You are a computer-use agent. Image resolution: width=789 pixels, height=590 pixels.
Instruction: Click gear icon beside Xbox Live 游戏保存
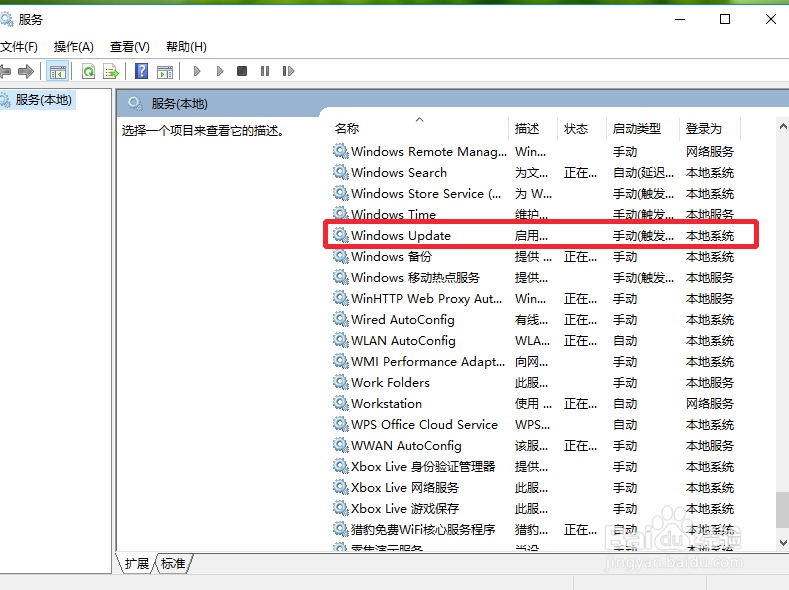341,508
